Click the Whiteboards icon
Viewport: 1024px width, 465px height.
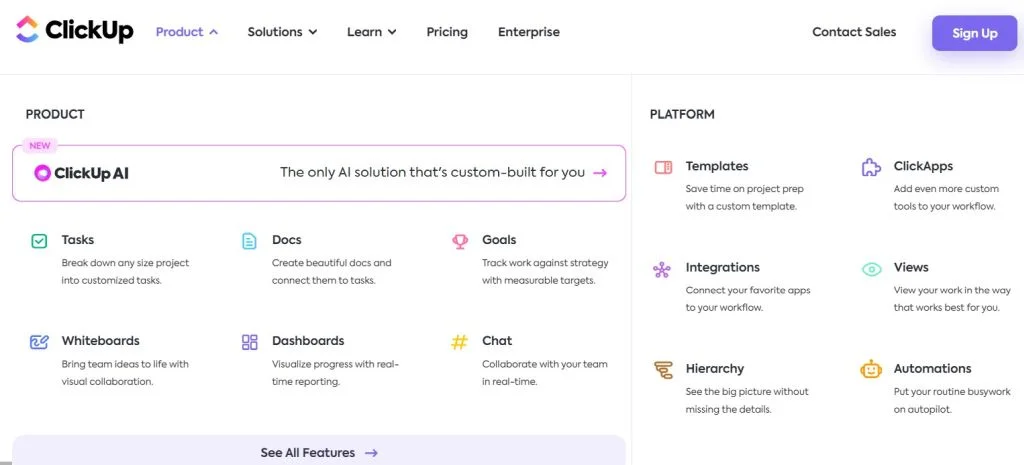(x=39, y=342)
